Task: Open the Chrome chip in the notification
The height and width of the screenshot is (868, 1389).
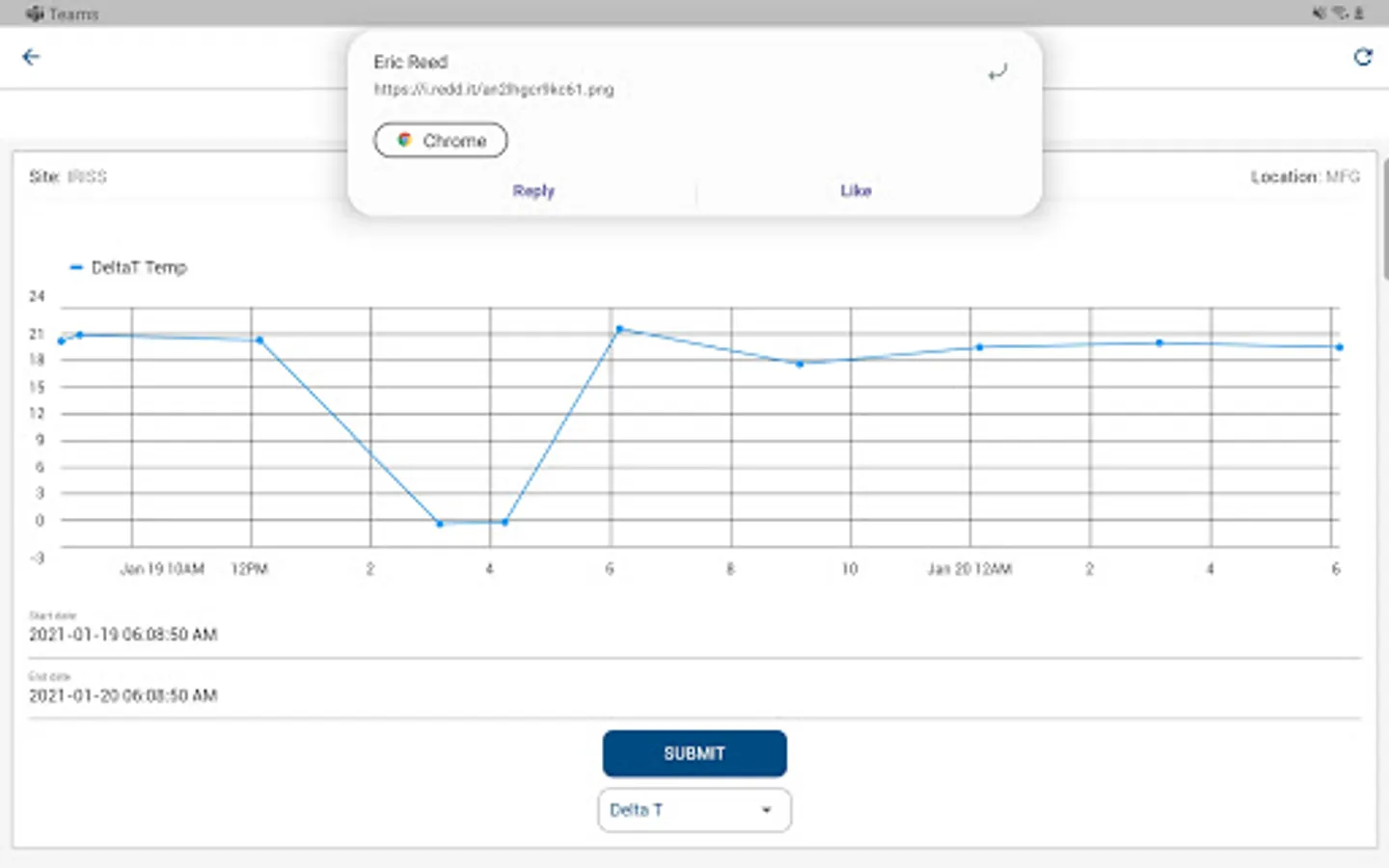Action: (x=441, y=140)
